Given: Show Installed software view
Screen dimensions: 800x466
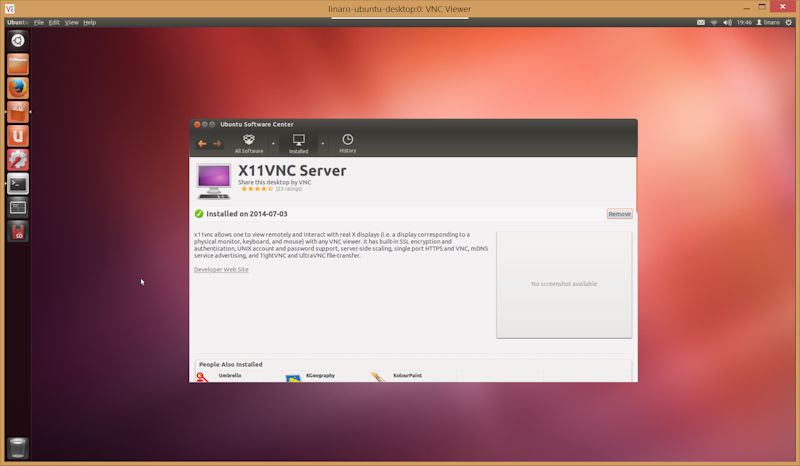Looking at the screenshot, I should (x=298, y=144).
